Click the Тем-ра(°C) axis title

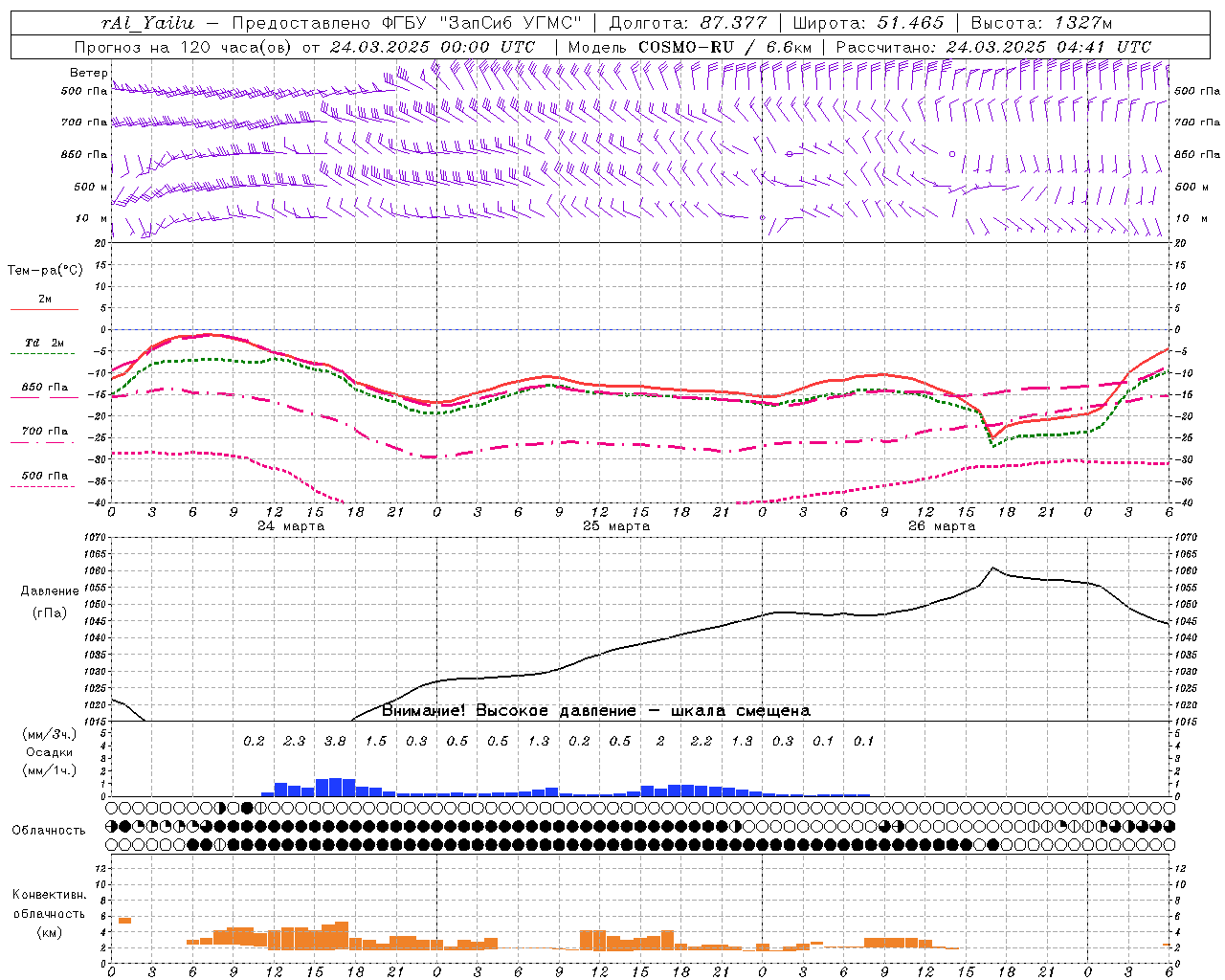(45, 271)
